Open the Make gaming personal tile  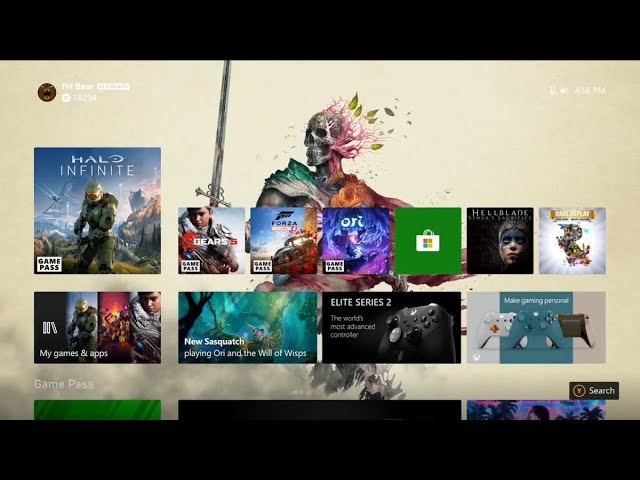click(x=536, y=327)
